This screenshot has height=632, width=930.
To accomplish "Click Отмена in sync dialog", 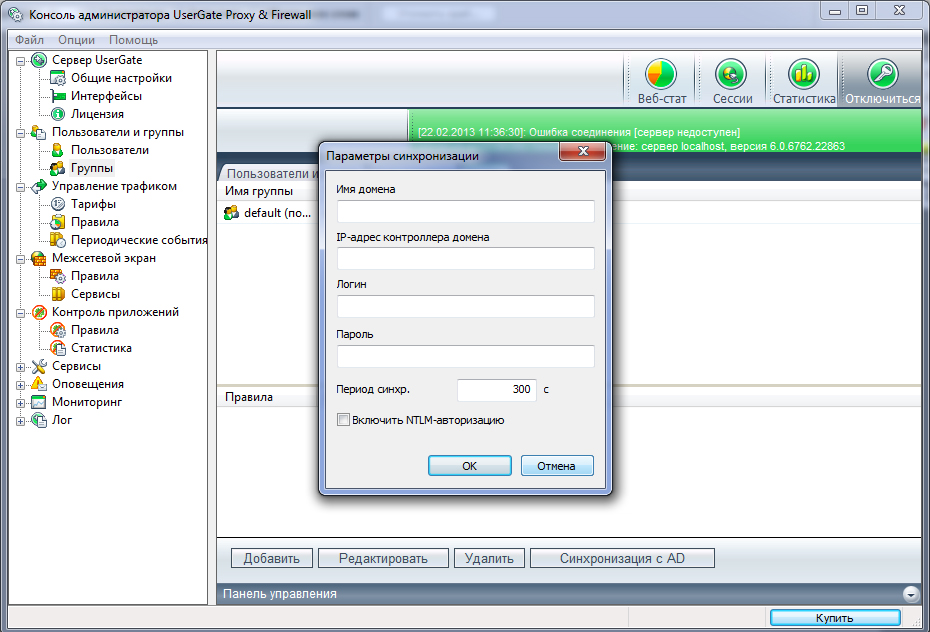I will coord(556,465).
